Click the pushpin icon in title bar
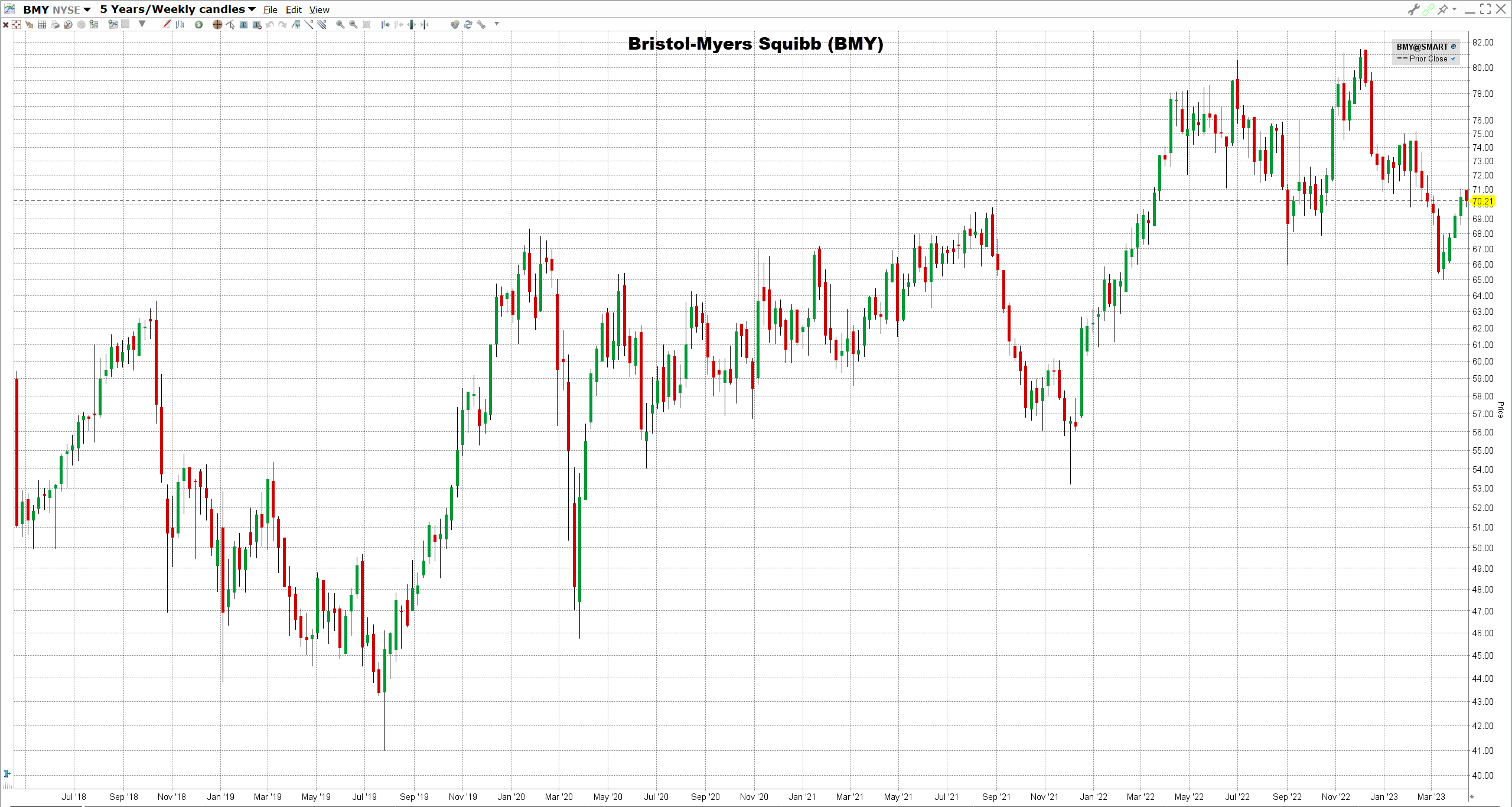This screenshot has width=1512, height=807. [1443, 9]
